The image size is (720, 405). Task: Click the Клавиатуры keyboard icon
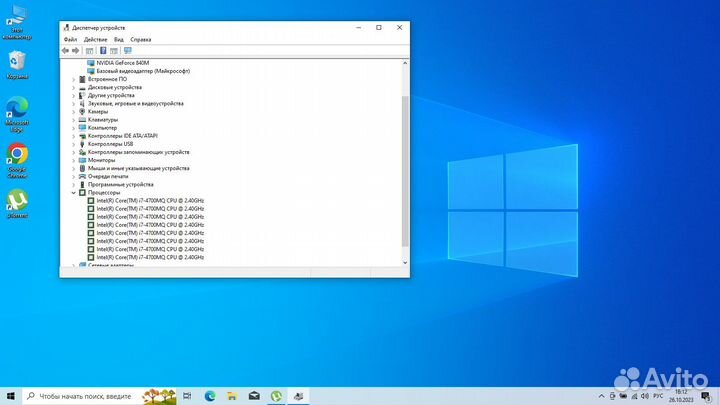coord(82,120)
